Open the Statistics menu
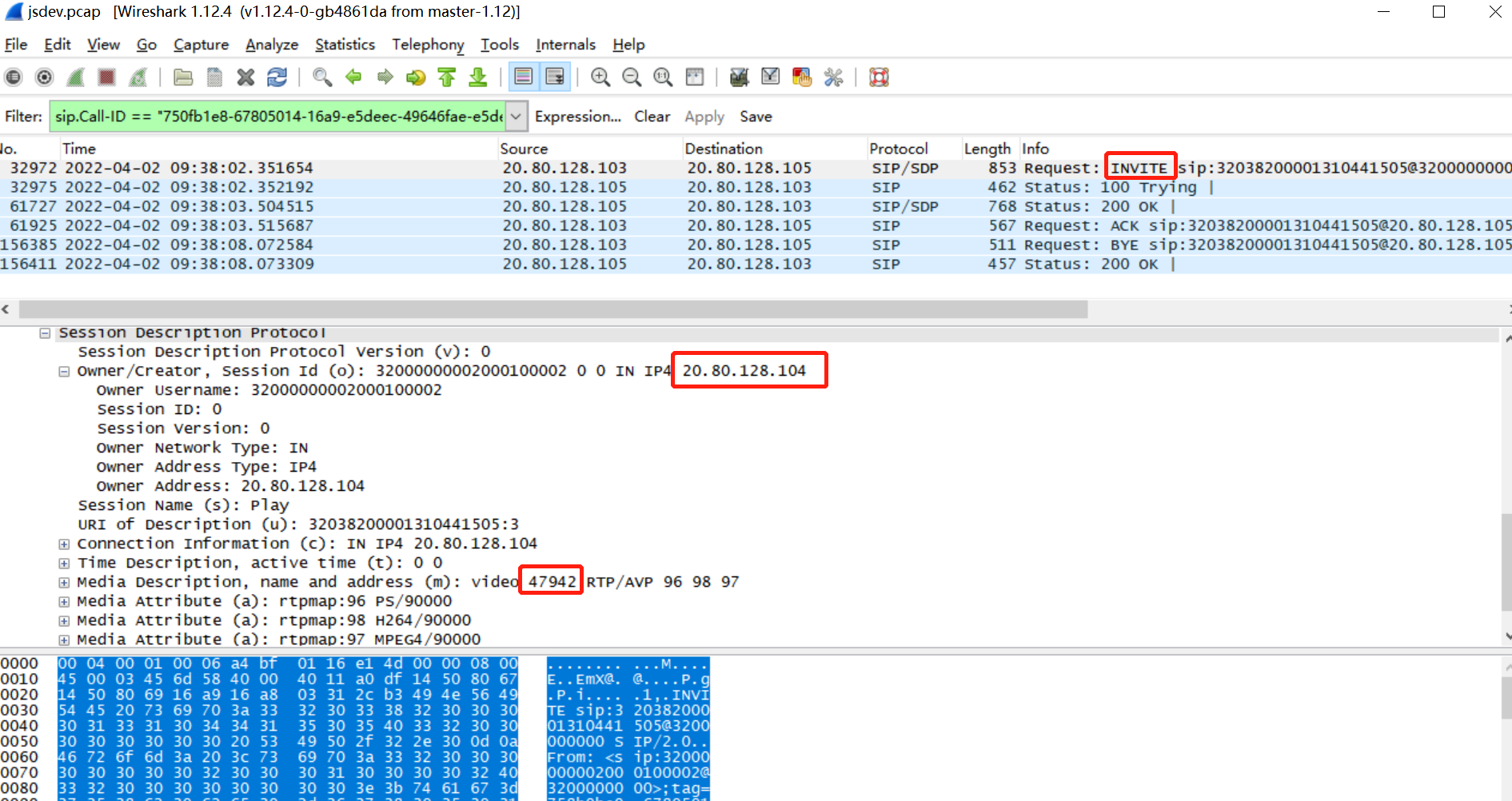 coord(345,45)
